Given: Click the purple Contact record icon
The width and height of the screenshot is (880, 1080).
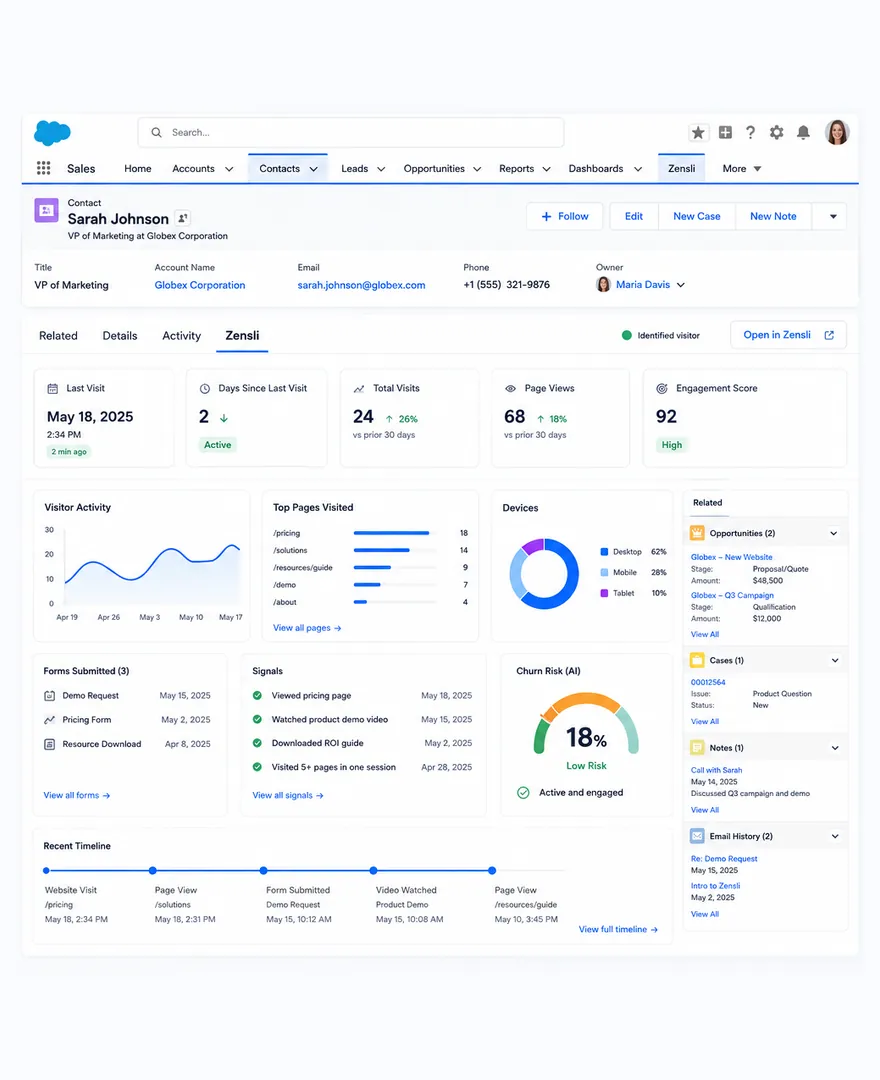Looking at the screenshot, I should [46, 210].
